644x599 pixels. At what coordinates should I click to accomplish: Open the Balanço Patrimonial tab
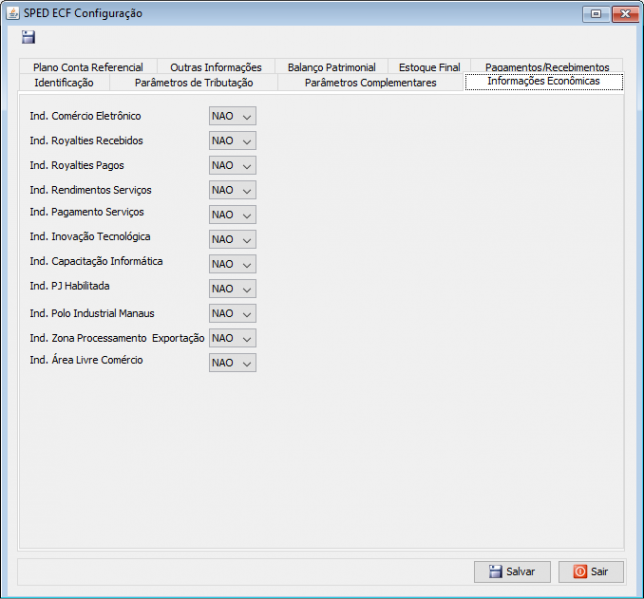coord(331,67)
